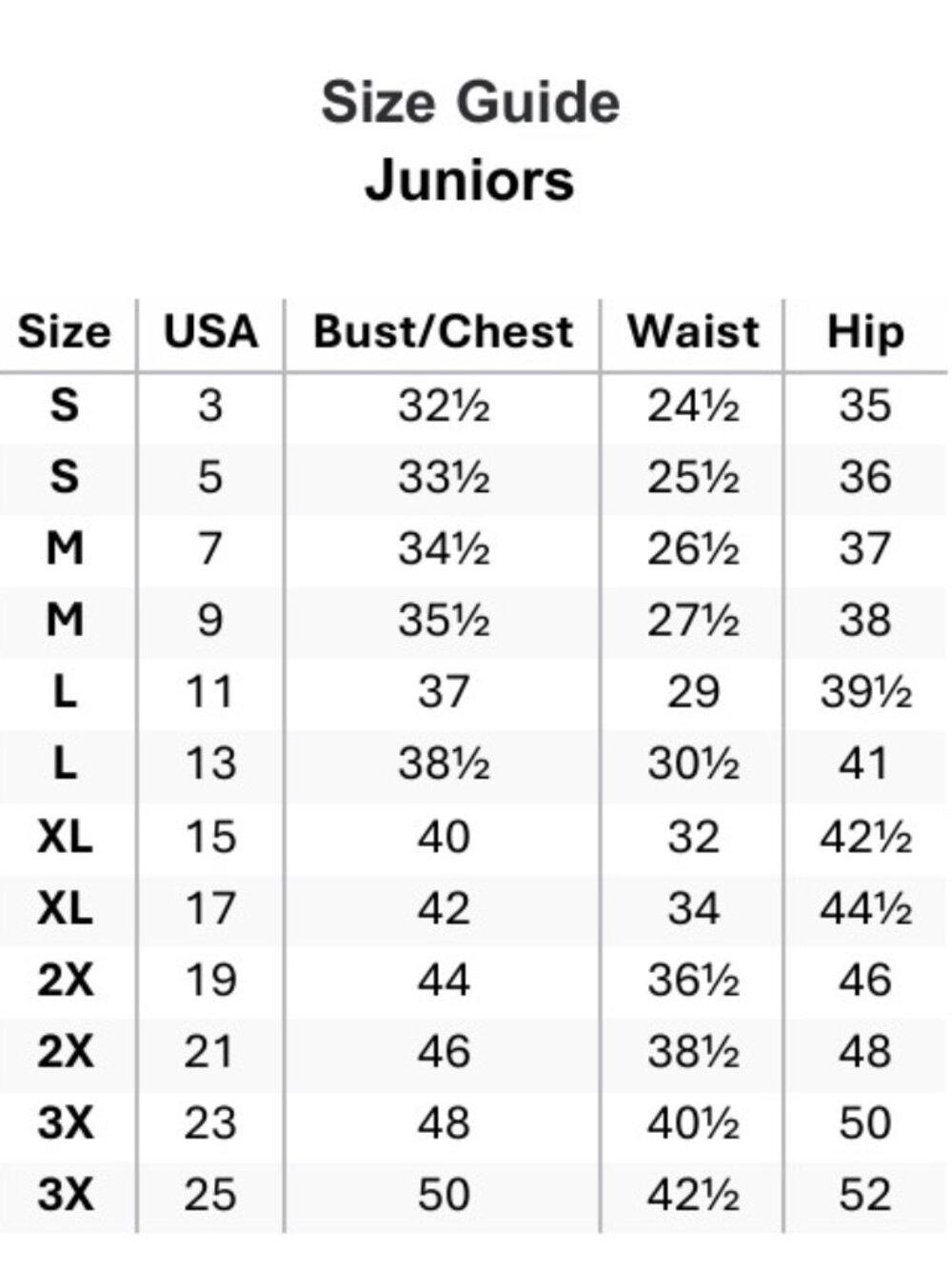
Task: Select USA size 13 cell
Action: [210, 764]
